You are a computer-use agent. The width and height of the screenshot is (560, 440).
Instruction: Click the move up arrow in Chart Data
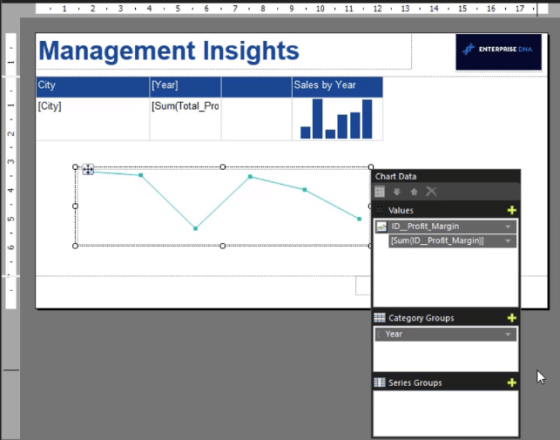414,192
